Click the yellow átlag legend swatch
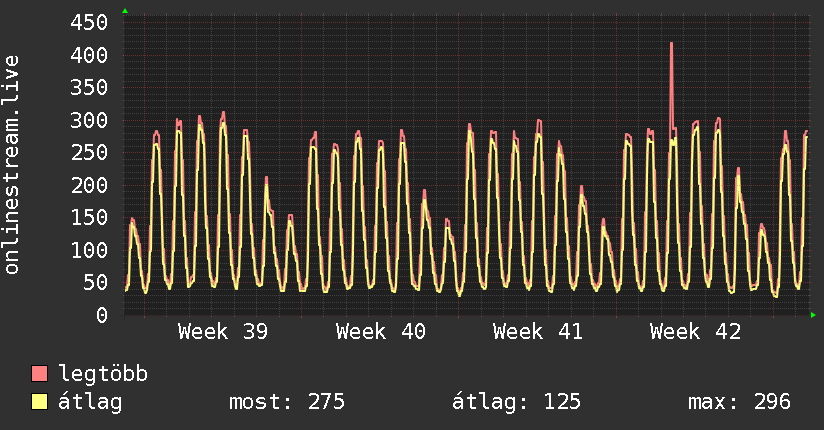 point(39,401)
